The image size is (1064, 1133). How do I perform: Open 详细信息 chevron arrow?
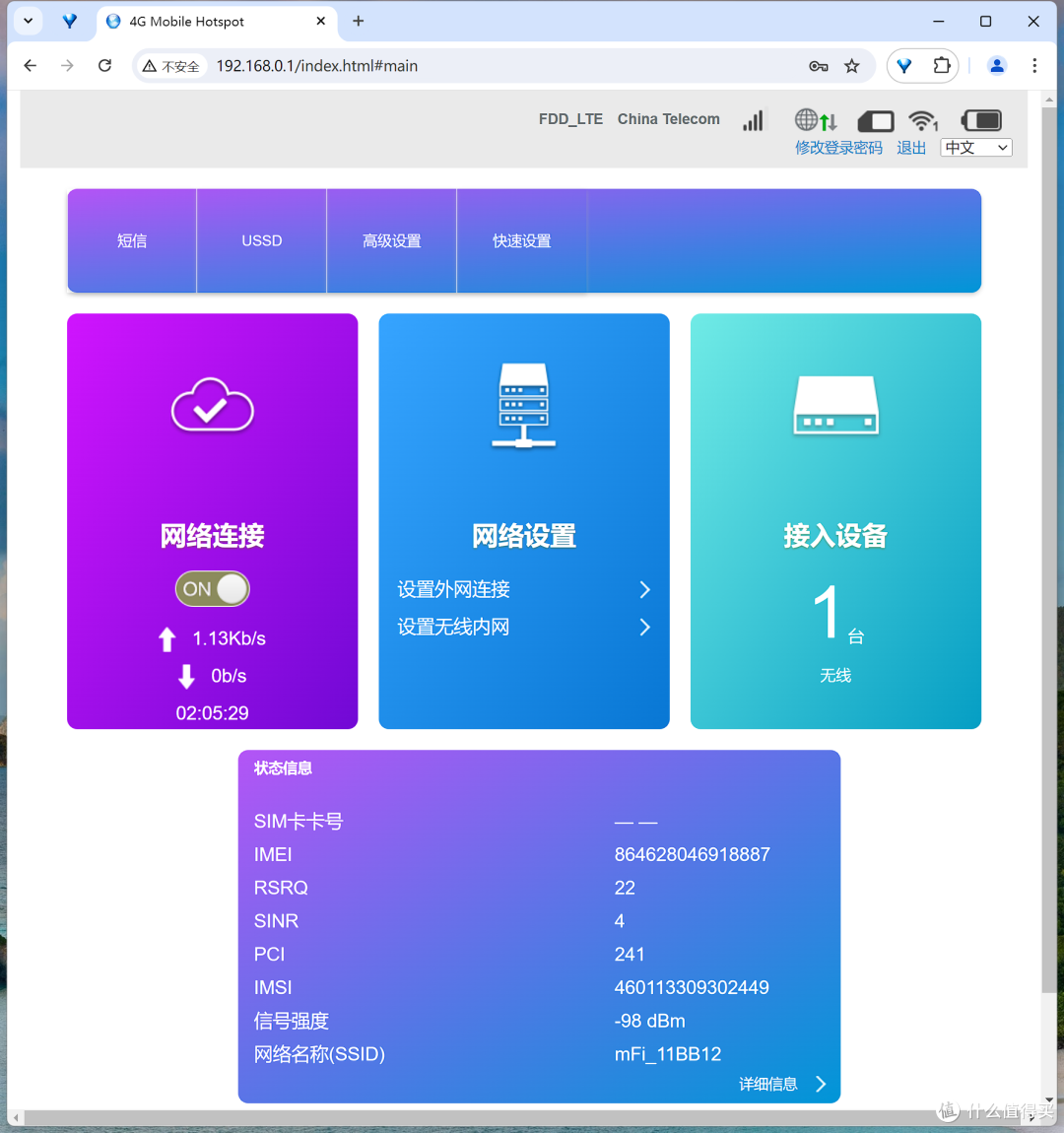821,1084
